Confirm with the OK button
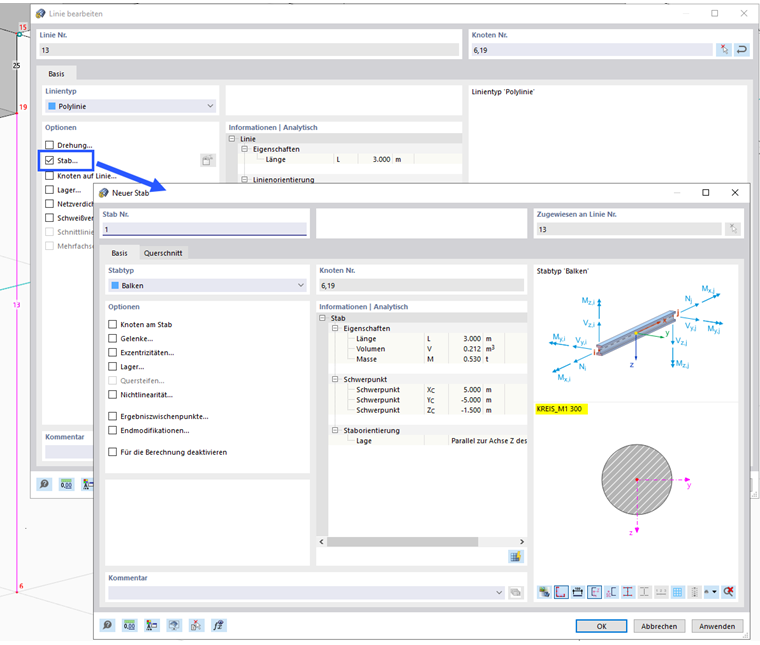The height and width of the screenshot is (645, 760). [601, 626]
